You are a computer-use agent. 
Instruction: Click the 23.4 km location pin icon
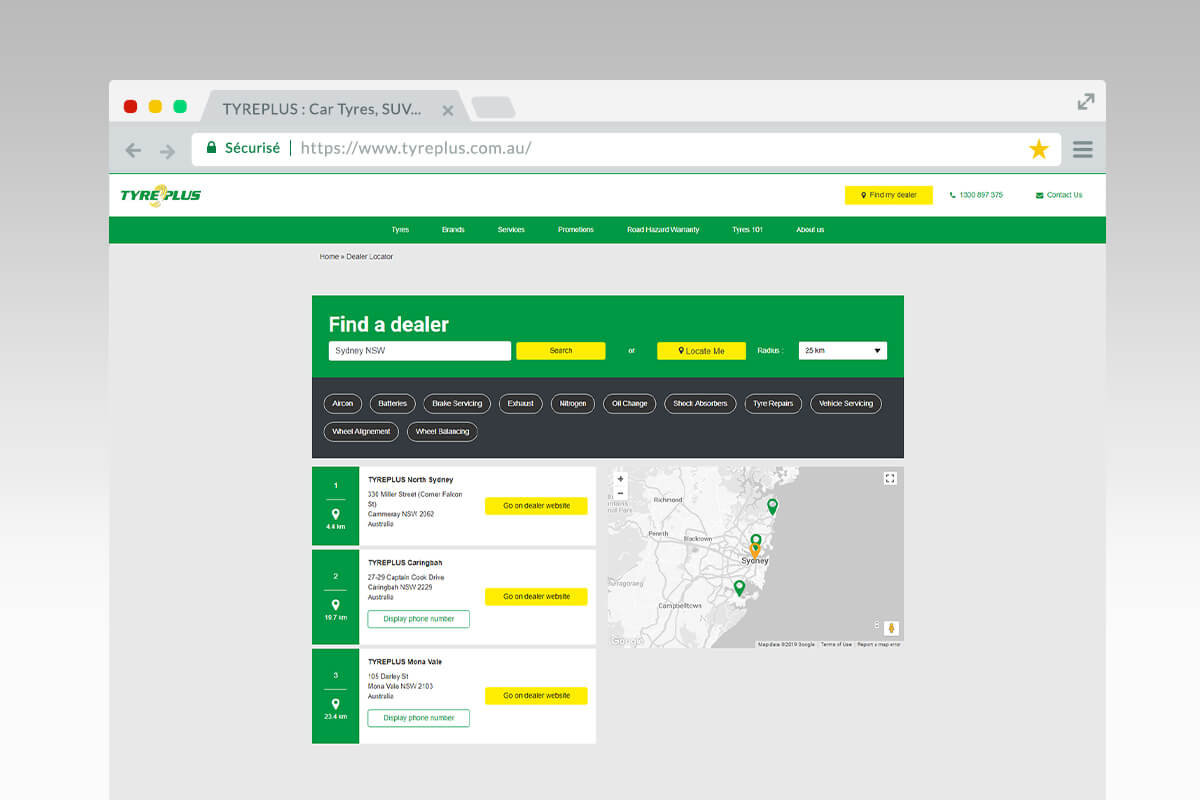336,704
